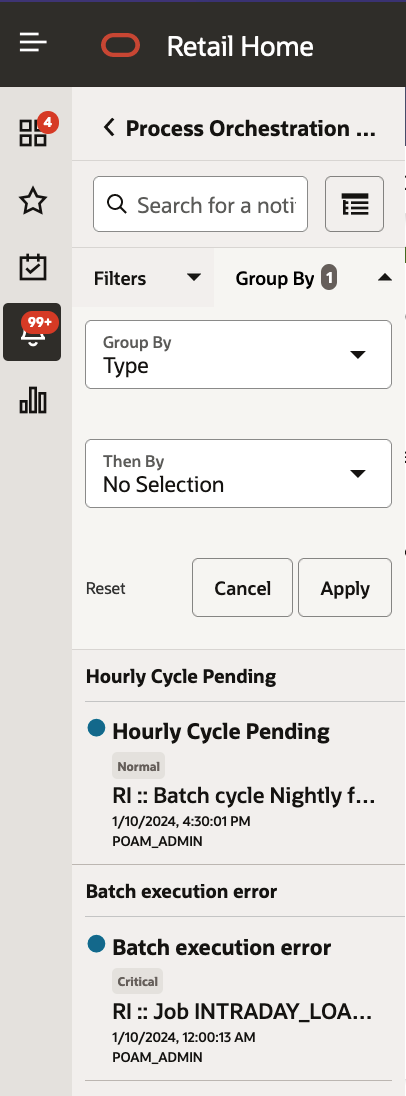Open the tasks calendar-check sidebar icon
The width and height of the screenshot is (406, 1096).
tap(33, 267)
